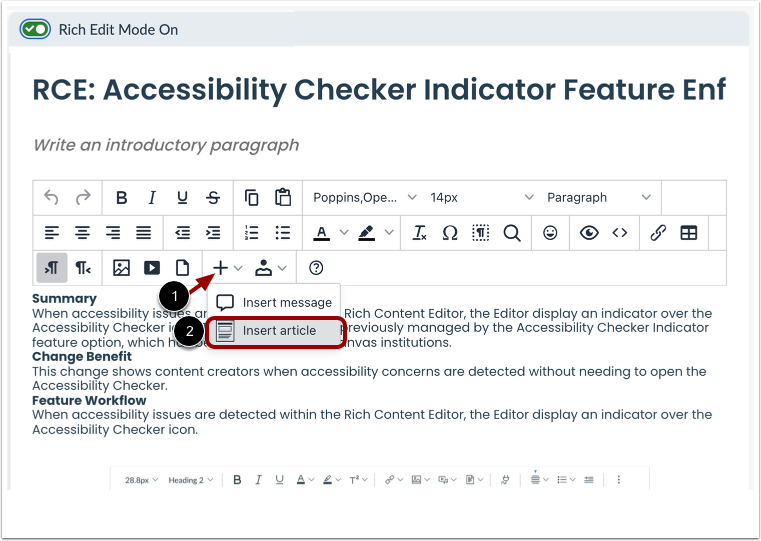Select right-to-left text direction
This screenshot has height=541, width=761.
click(83, 268)
